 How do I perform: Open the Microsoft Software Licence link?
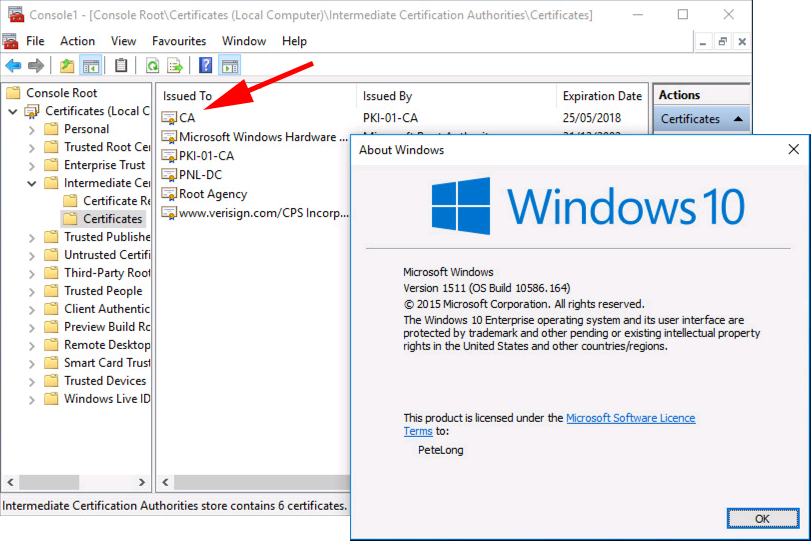coord(630,418)
